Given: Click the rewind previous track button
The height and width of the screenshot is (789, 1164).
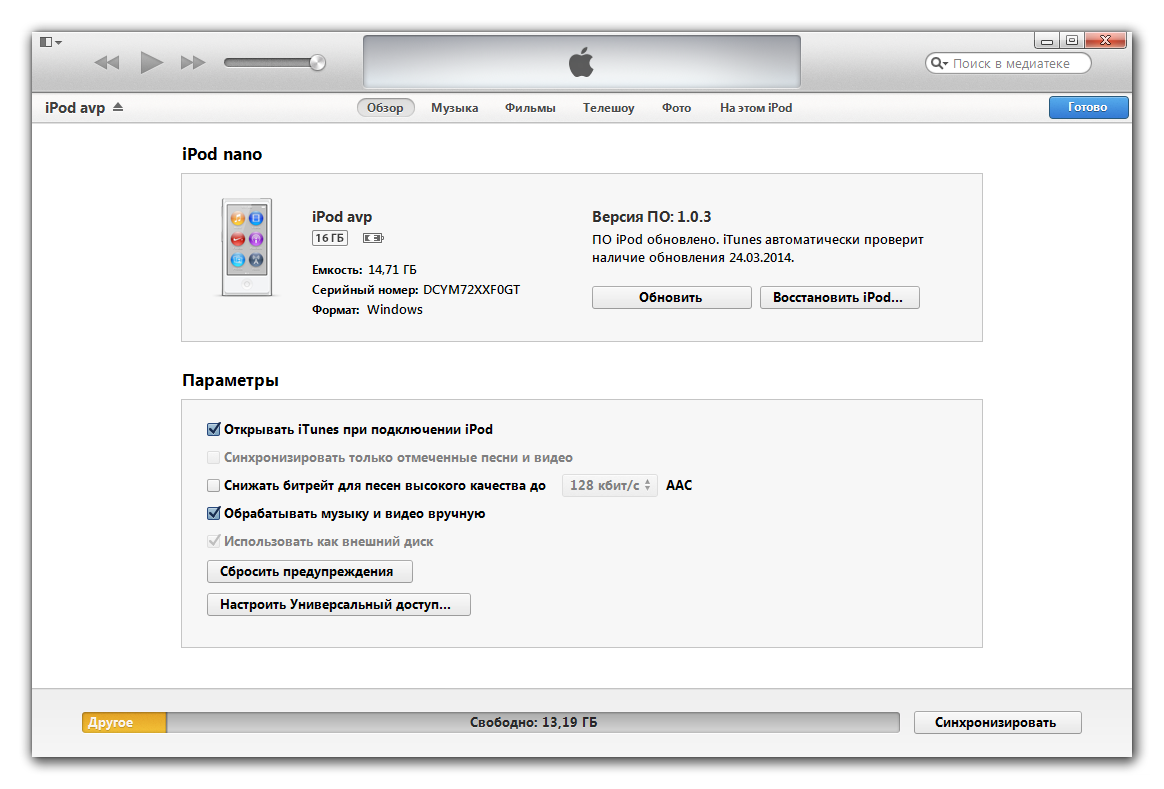Looking at the screenshot, I should coord(107,62).
